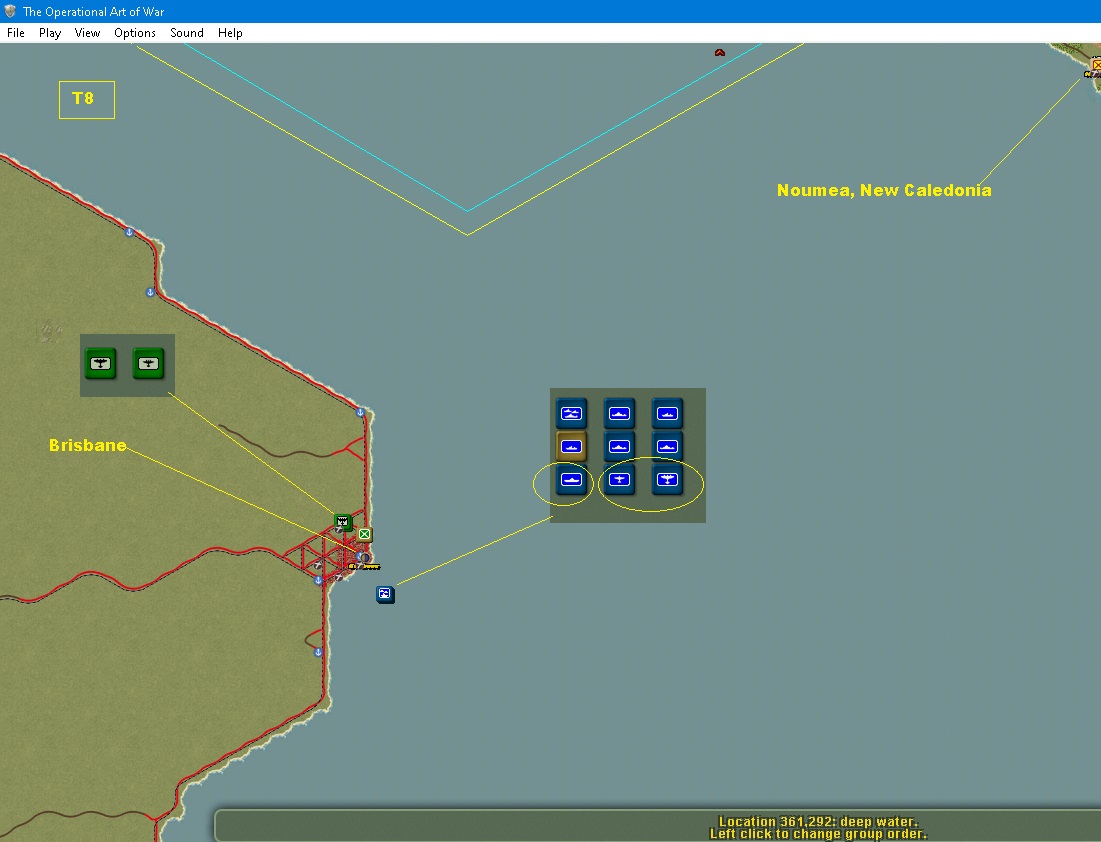The width and height of the screenshot is (1101, 842).
Task: Select the tan unit with green X symbol
Action: 364,534
